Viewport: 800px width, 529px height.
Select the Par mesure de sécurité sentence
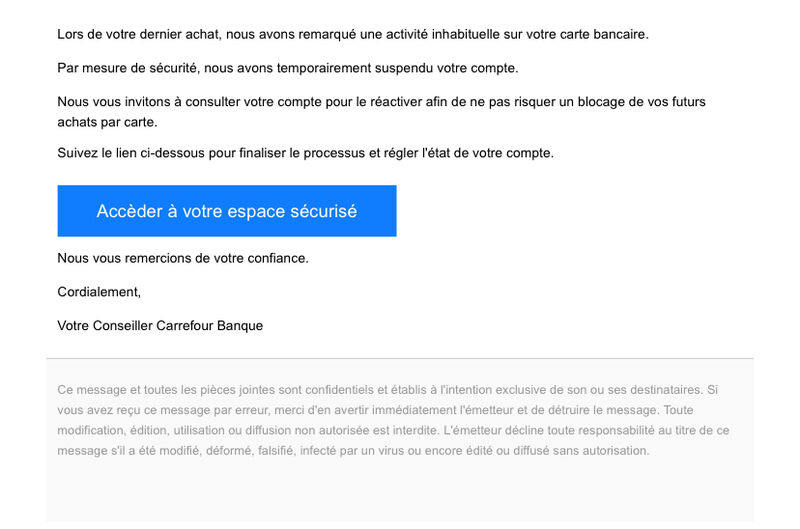point(288,68)
